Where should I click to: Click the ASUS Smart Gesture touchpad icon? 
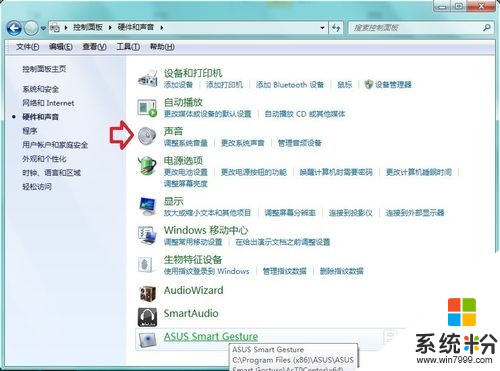click(147, 340)
